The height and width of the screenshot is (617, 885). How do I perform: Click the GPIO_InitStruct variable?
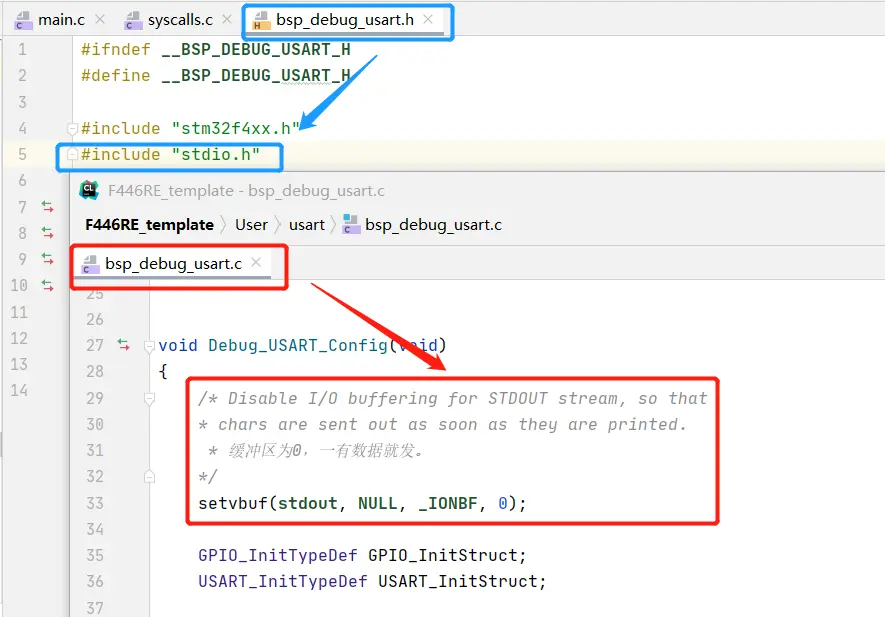coord(442,555)
